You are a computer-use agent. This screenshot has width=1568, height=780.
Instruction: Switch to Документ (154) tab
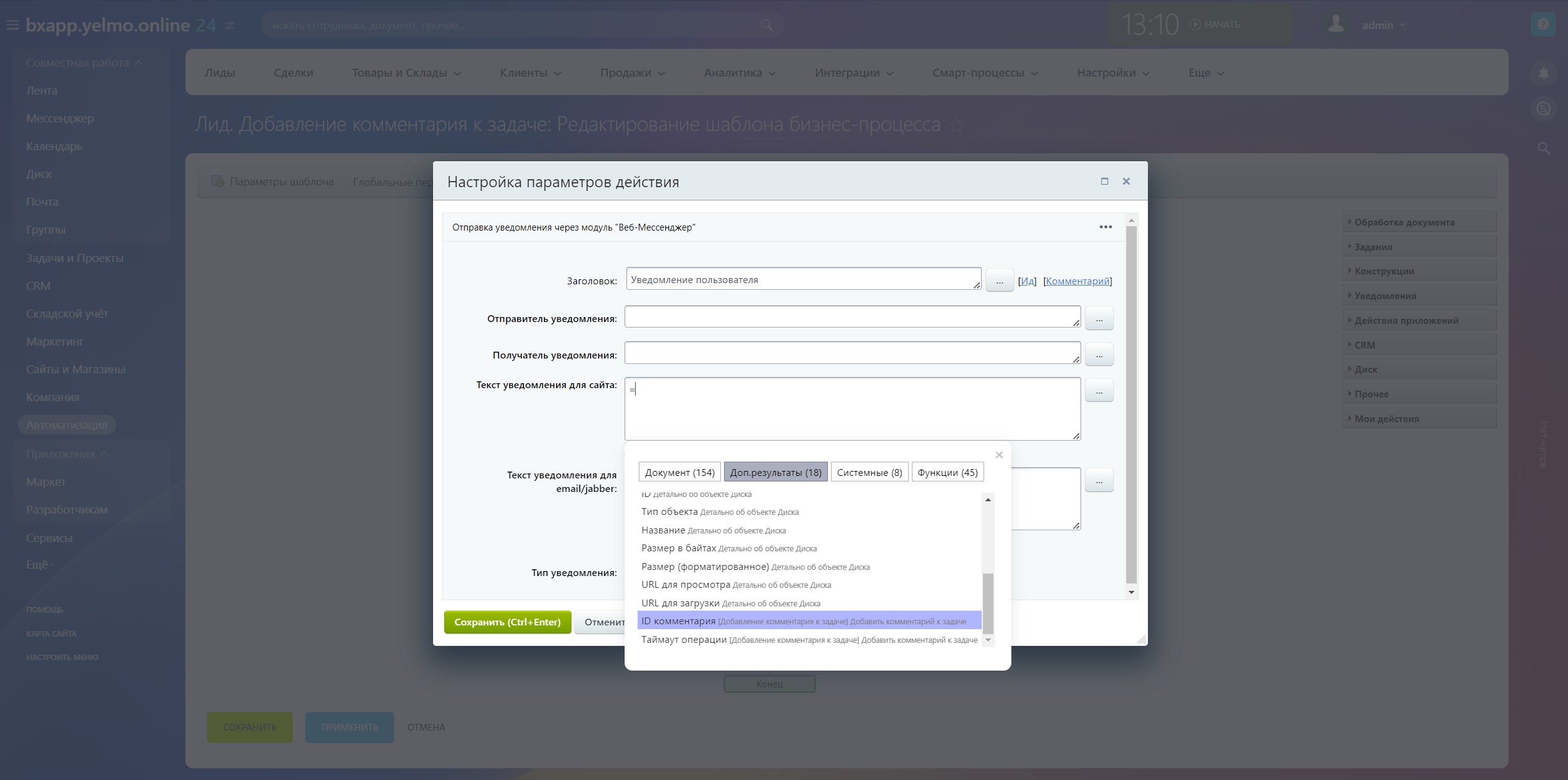pos(679,472)
